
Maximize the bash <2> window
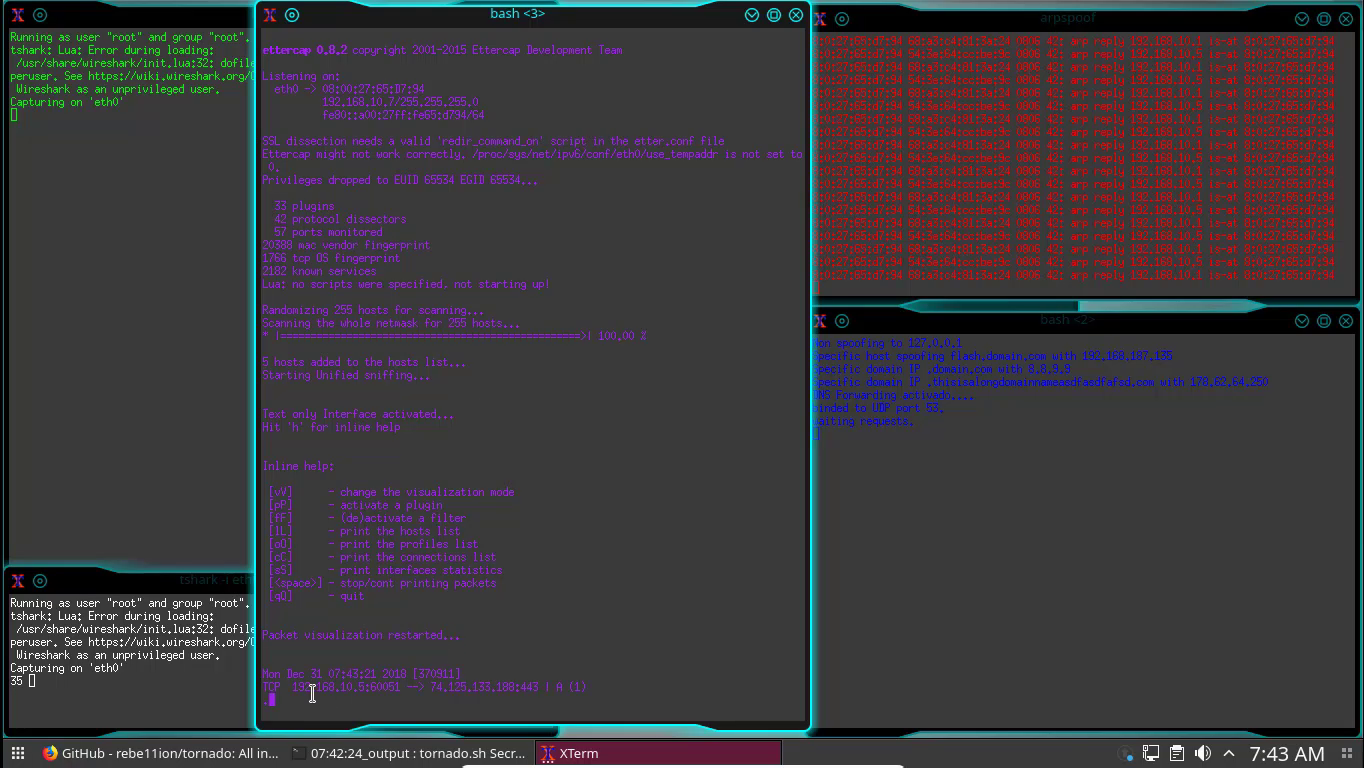(x=1324, y=321)
